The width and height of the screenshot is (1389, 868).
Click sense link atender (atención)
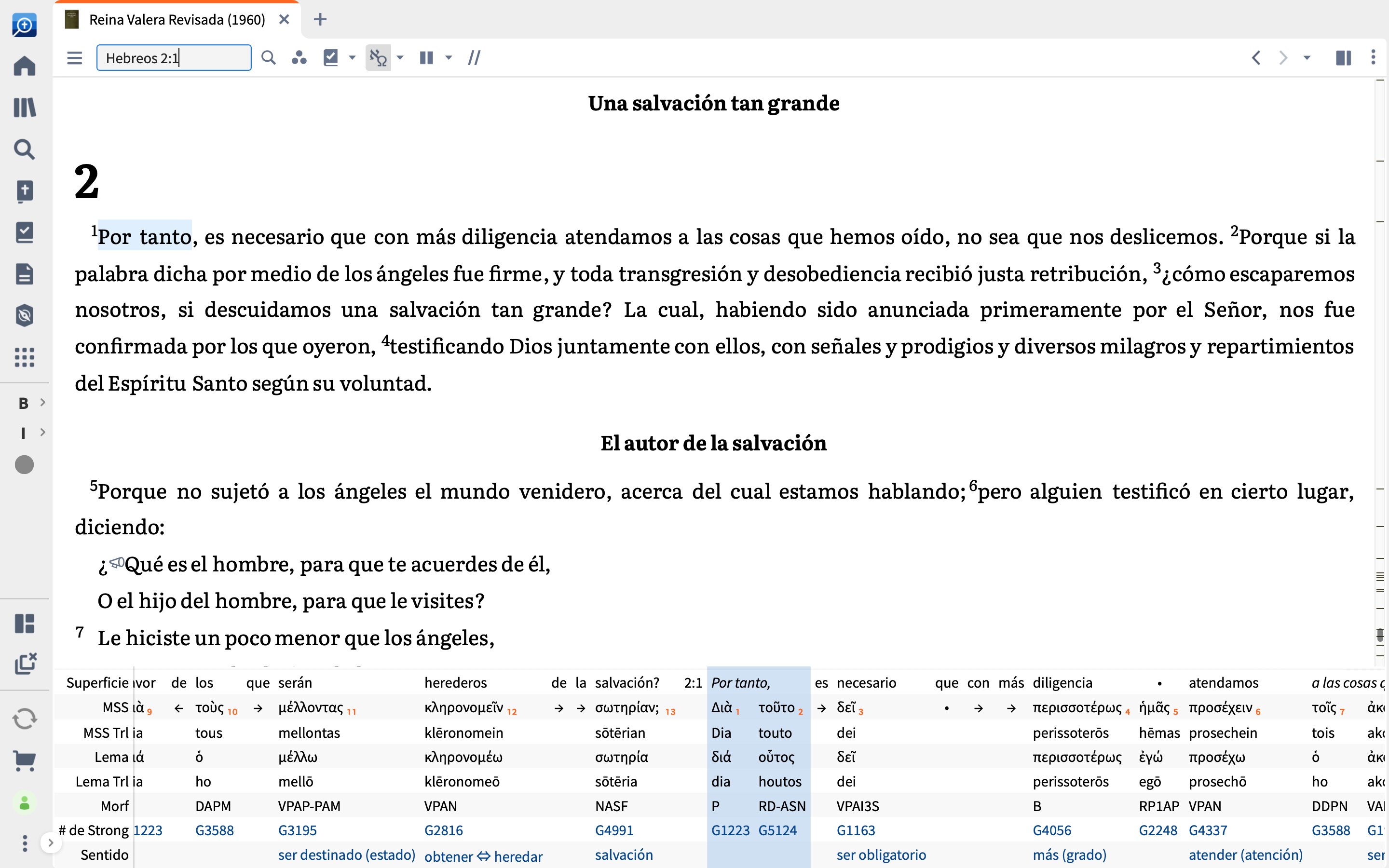1245,855
